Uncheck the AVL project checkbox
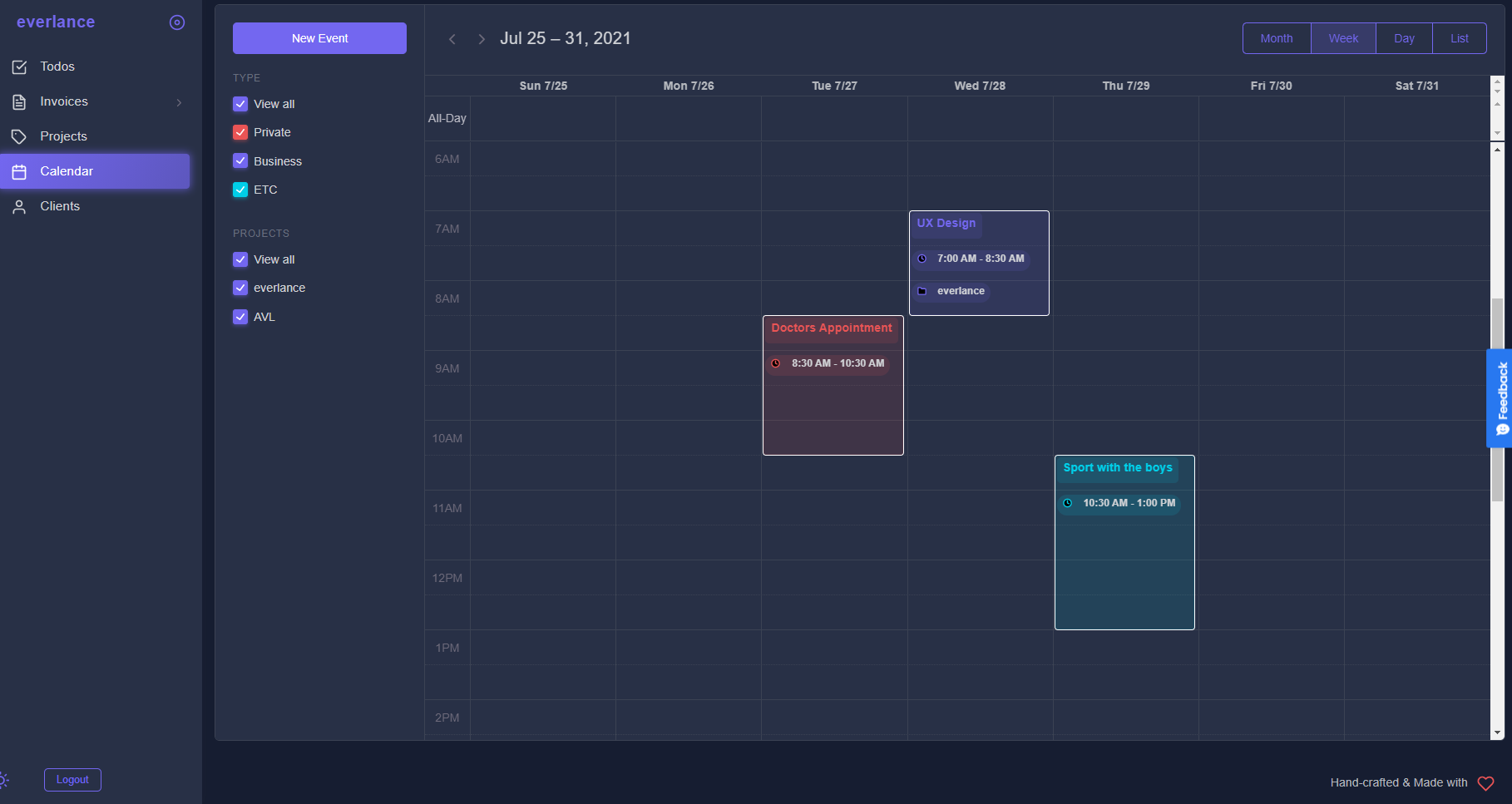The image size is (1512, 804). 240,317
